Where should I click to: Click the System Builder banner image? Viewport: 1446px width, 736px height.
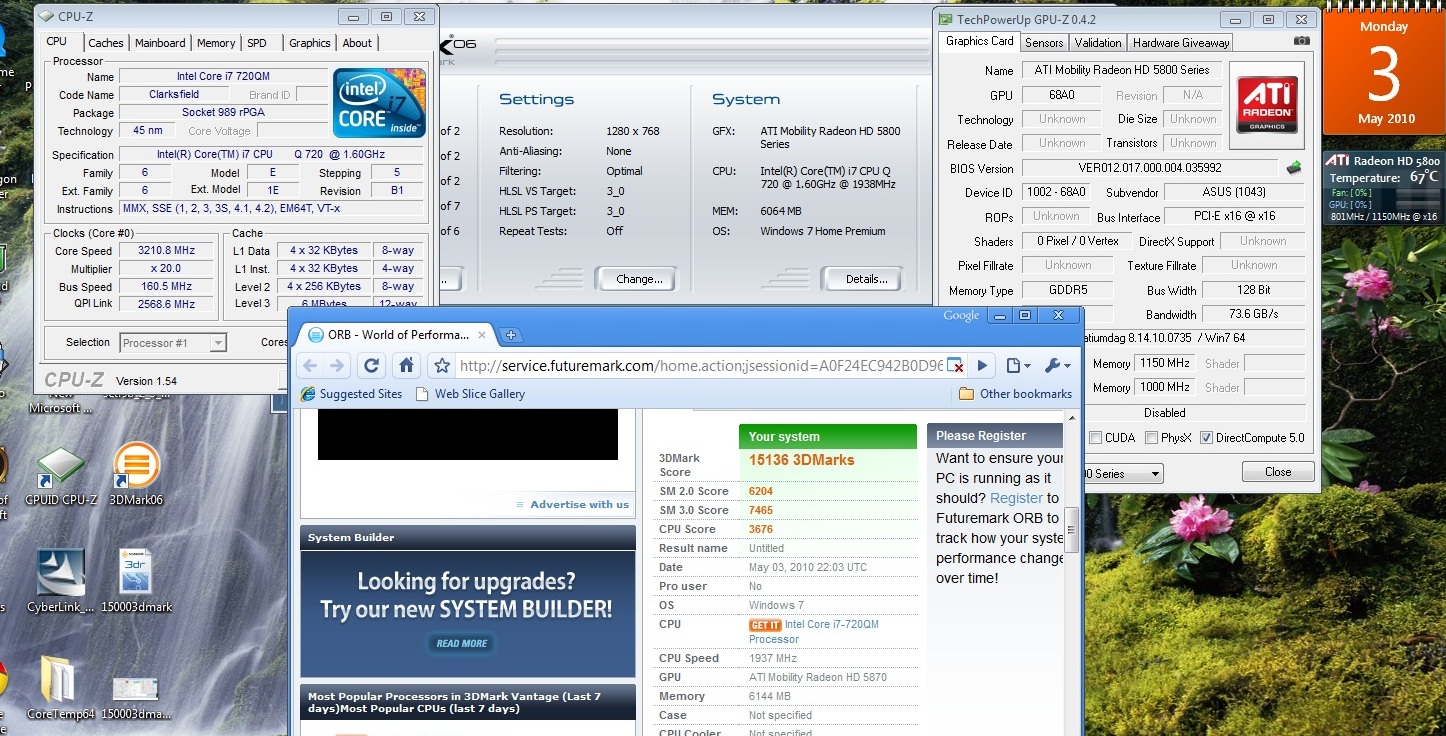[x=468, y=613]
